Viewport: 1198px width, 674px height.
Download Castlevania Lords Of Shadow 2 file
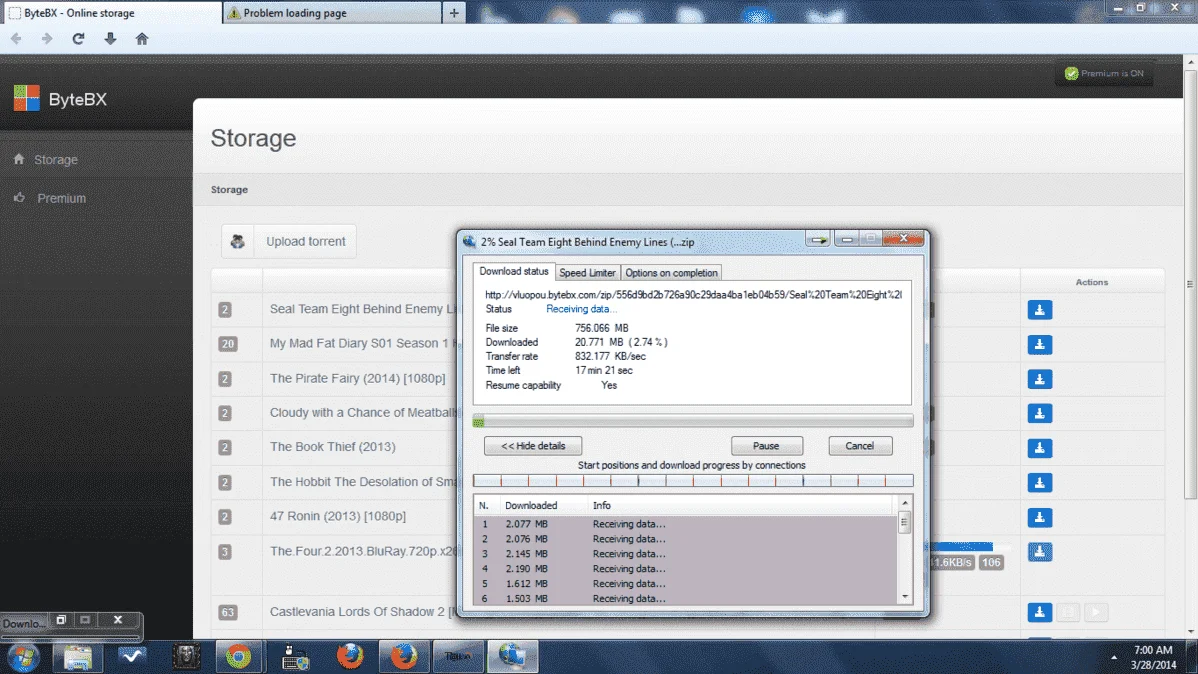1040,612
